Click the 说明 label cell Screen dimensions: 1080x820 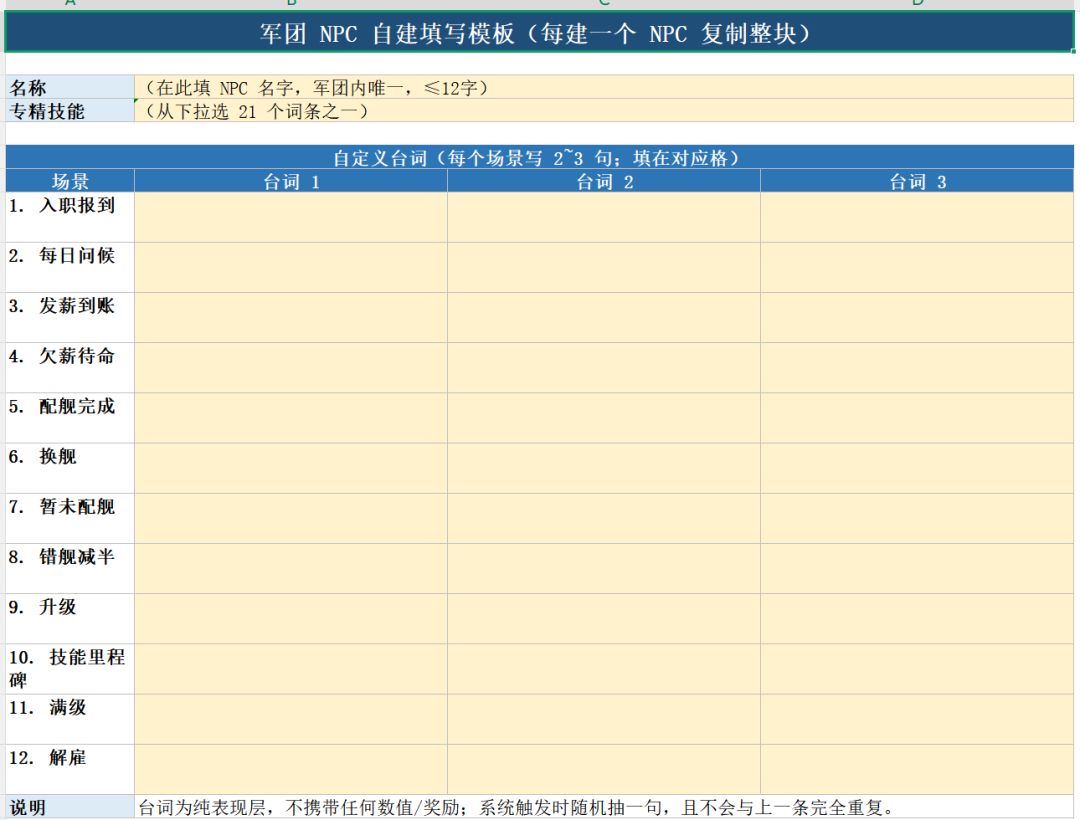[x=70, y=808]
